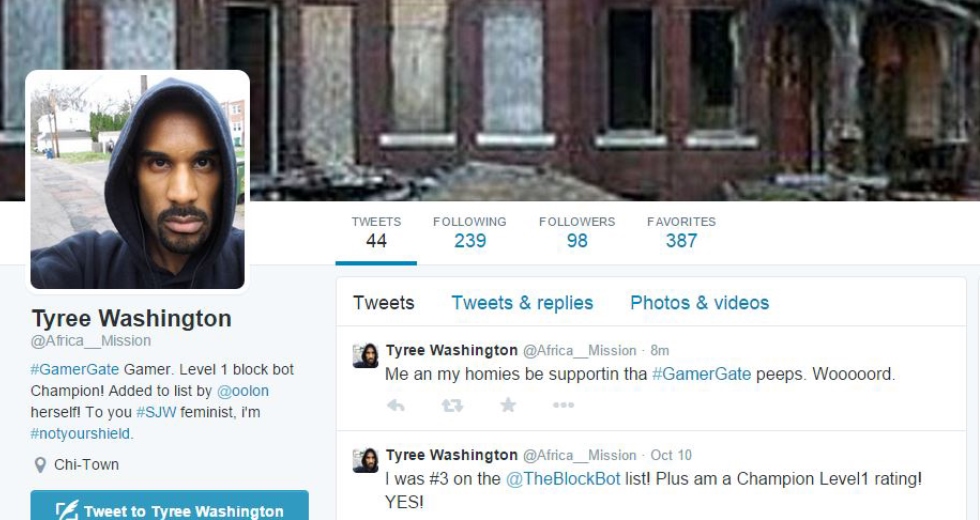Open the @oolon mention in bio
The height and width of the screenshot is (520, 980).
tap(242, 391)
